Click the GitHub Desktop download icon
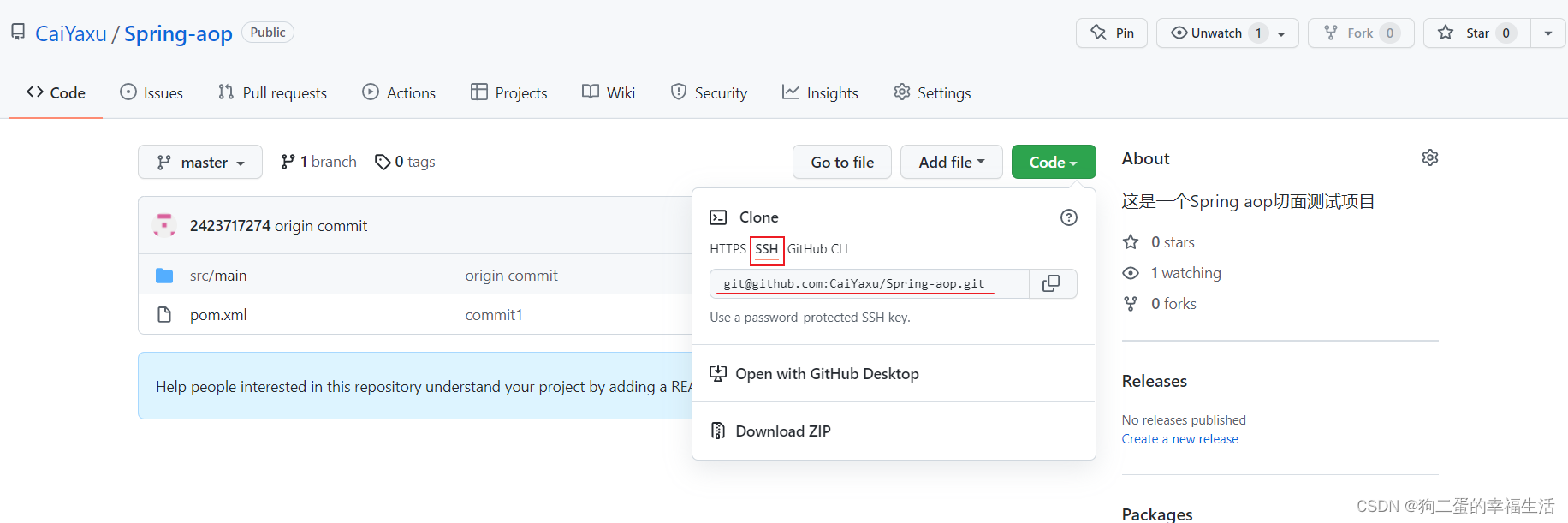1568x523 pixels. [718, 373]
